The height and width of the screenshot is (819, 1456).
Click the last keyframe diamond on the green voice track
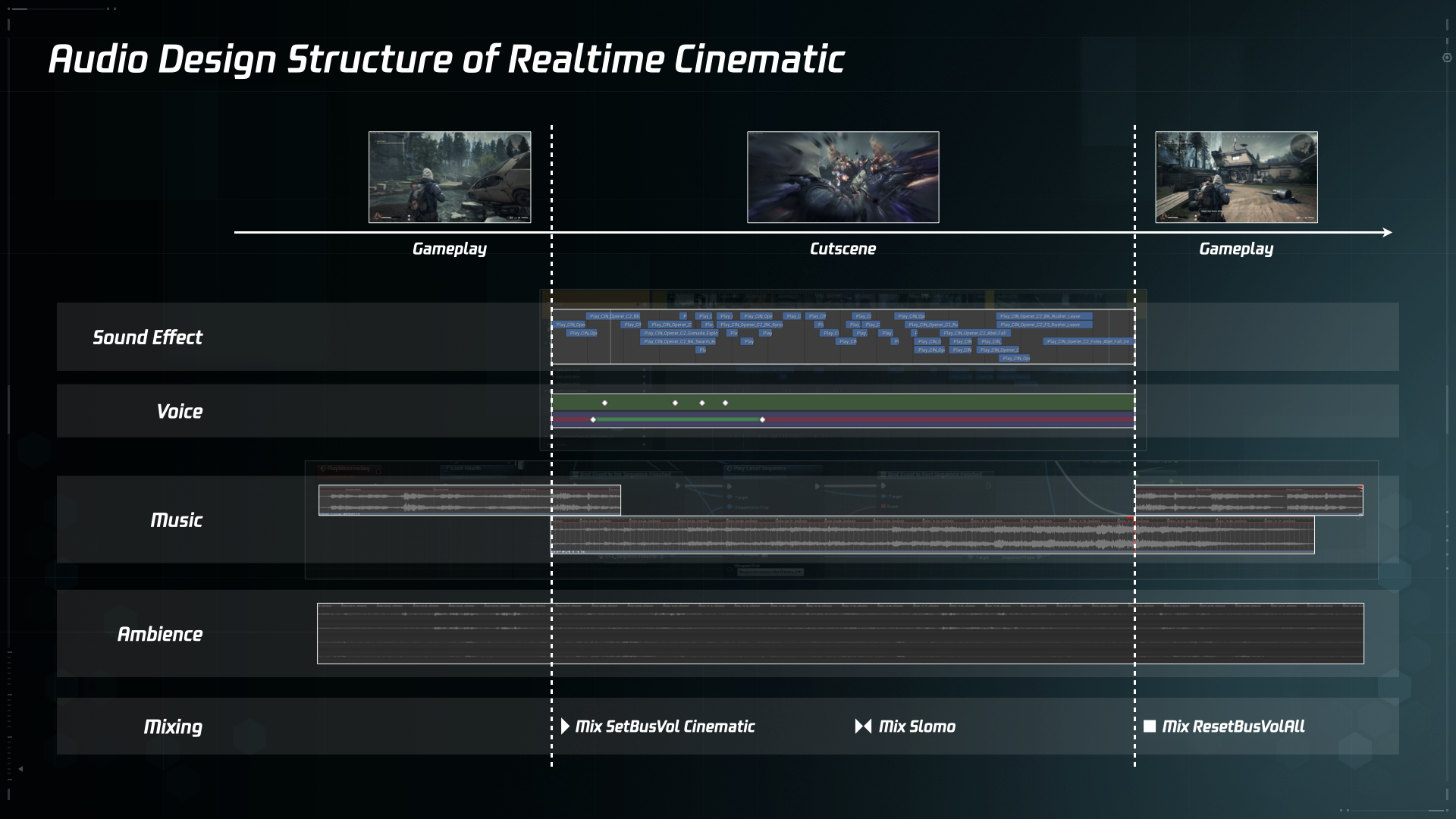[725, 403]
